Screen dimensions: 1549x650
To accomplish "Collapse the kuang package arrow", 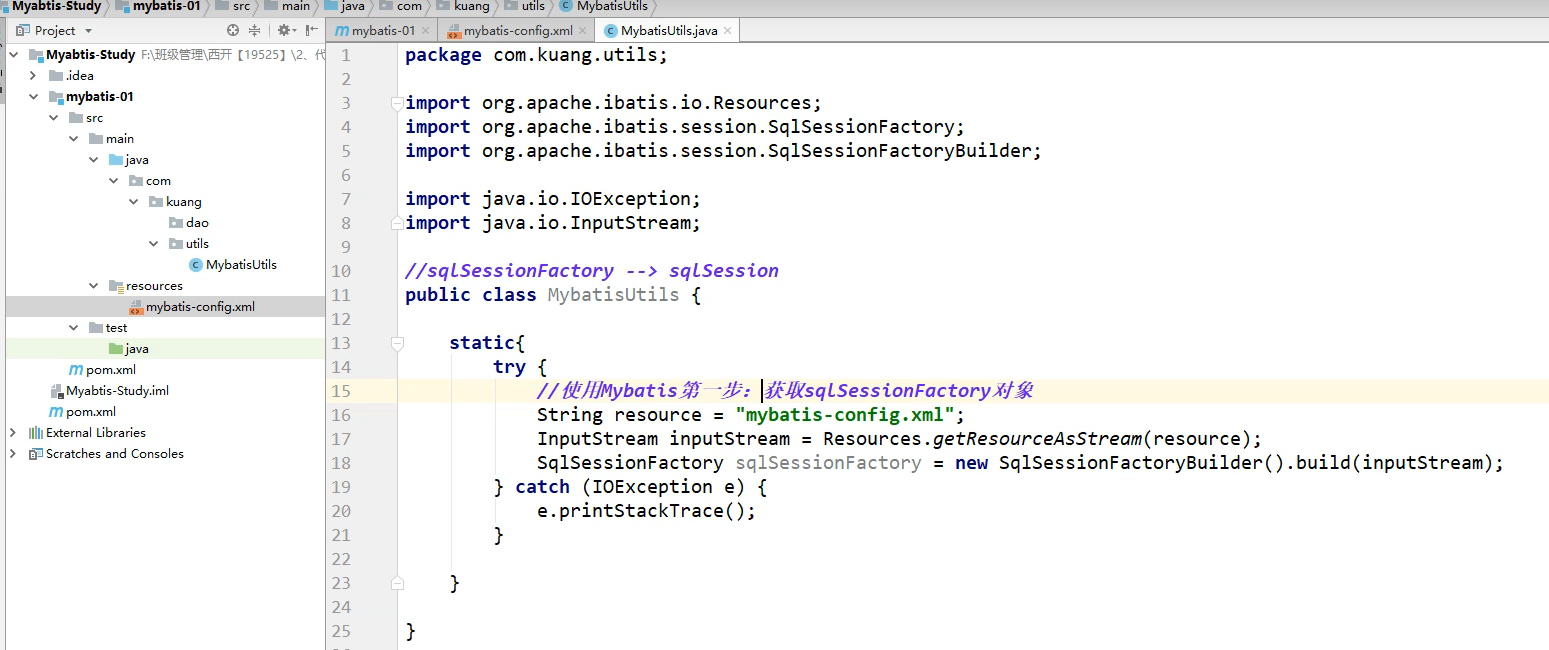I will (x=133, y=202).
